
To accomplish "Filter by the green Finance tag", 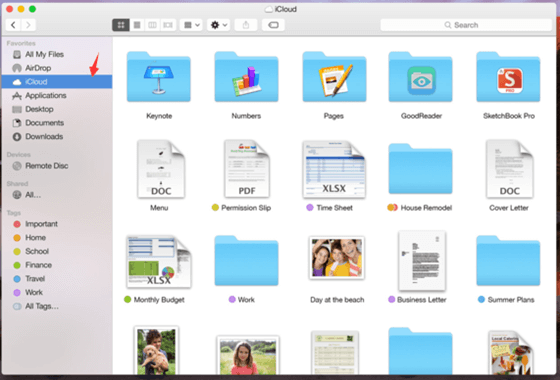I will click(x=57, y=265).
